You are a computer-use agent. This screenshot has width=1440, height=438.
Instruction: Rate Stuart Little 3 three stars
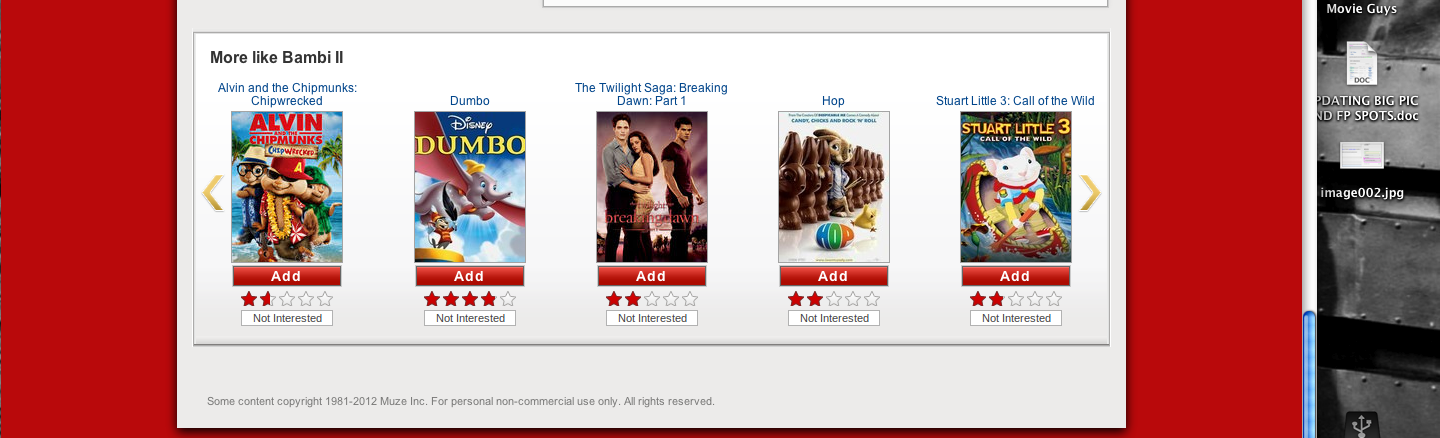pos(1015,299)
